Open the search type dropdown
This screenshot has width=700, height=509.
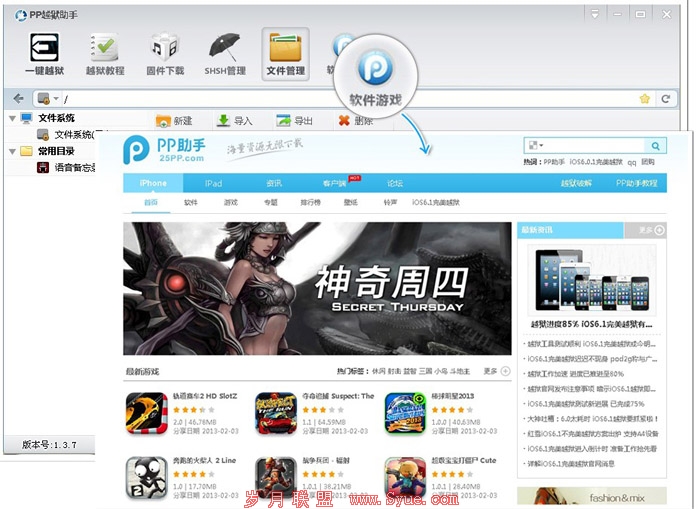(536, 146)
